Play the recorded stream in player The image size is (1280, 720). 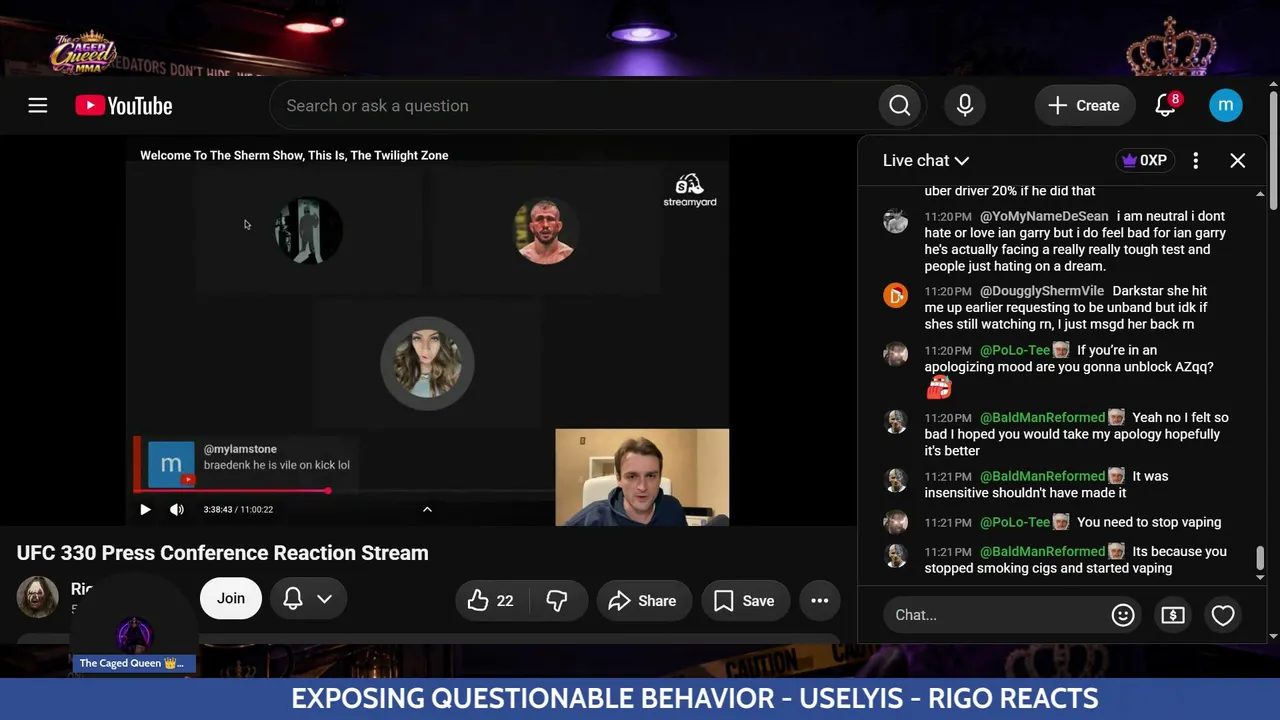coord(145,510)
